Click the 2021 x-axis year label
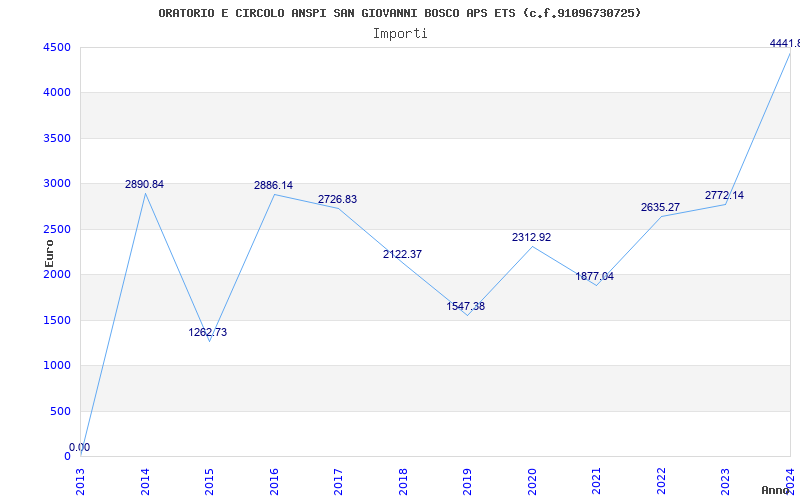Image resolution: width=800 pixels, height=500 pixels. (x=597, y=481)
